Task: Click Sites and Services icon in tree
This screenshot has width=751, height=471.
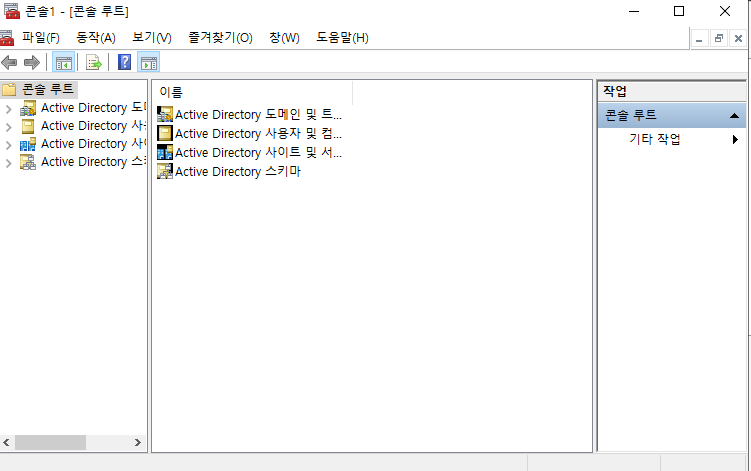Action: 28,144
